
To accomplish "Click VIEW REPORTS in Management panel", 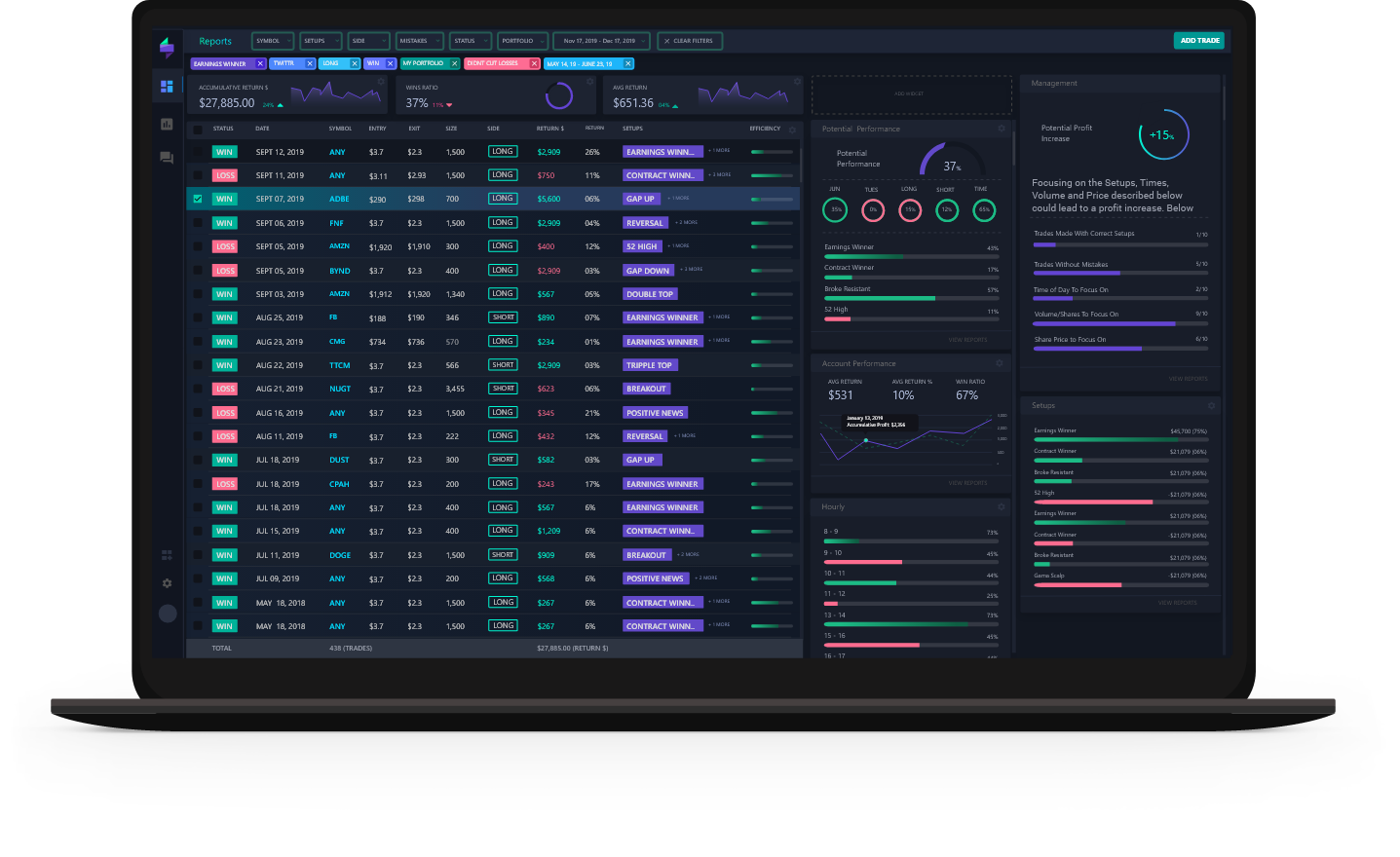I will pos(1188,379).
